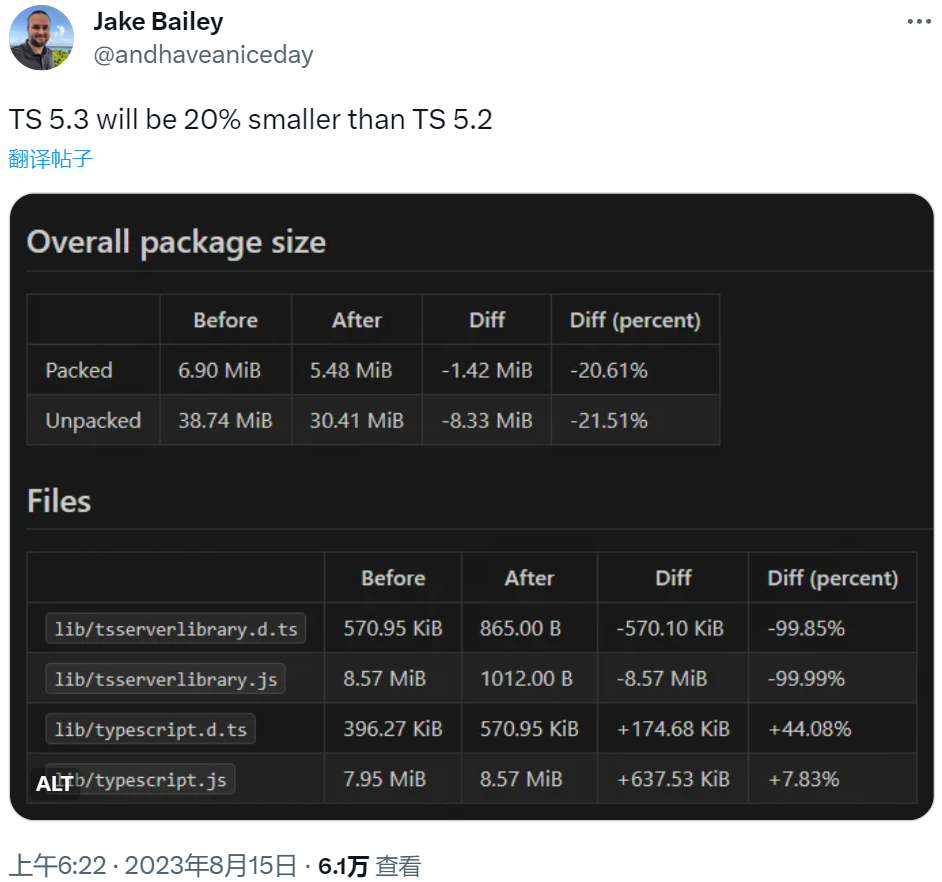
Task: Click the -20.61% diff percent cell
Action: [x=609, y=370]
